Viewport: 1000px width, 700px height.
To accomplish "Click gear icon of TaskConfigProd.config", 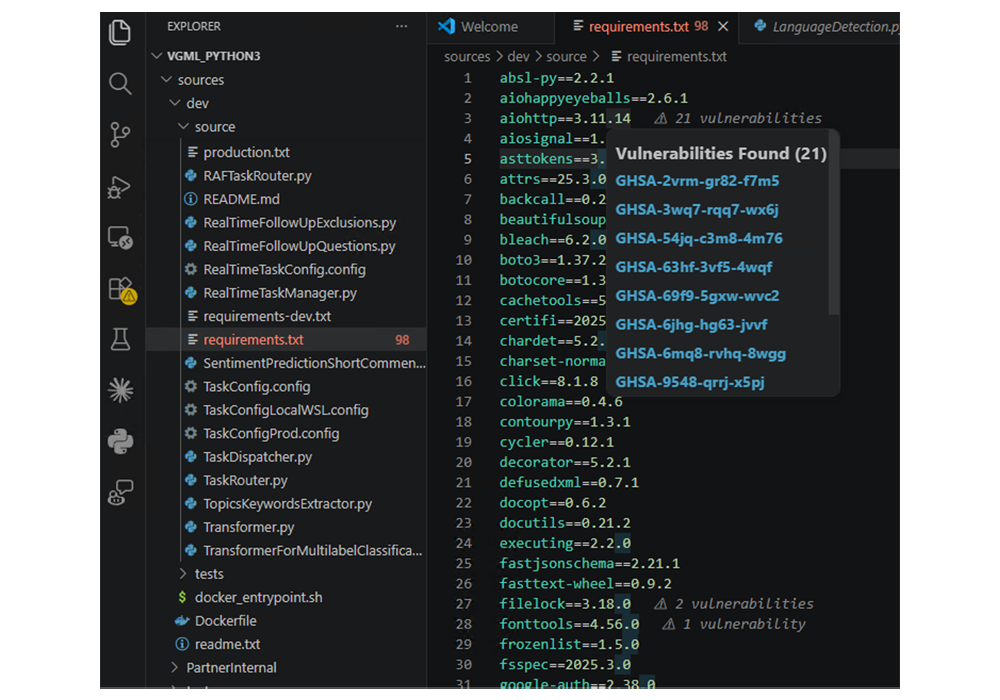I will click(x=191, y=433).
